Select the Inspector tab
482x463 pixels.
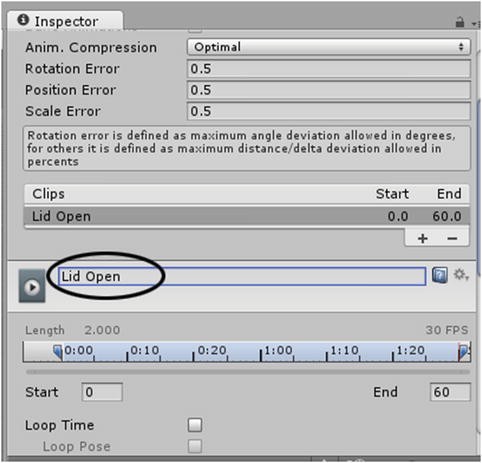[x=65, y=21]
